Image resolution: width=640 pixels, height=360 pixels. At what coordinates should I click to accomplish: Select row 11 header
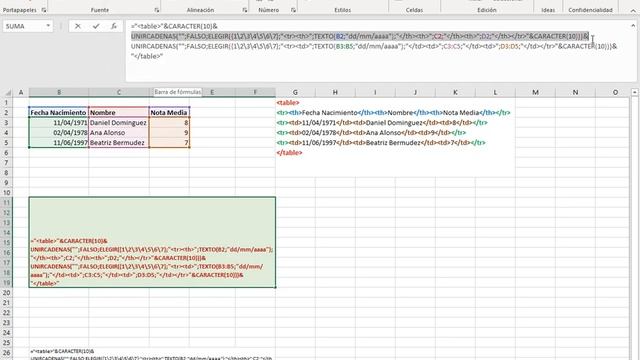tap(7, 203)
